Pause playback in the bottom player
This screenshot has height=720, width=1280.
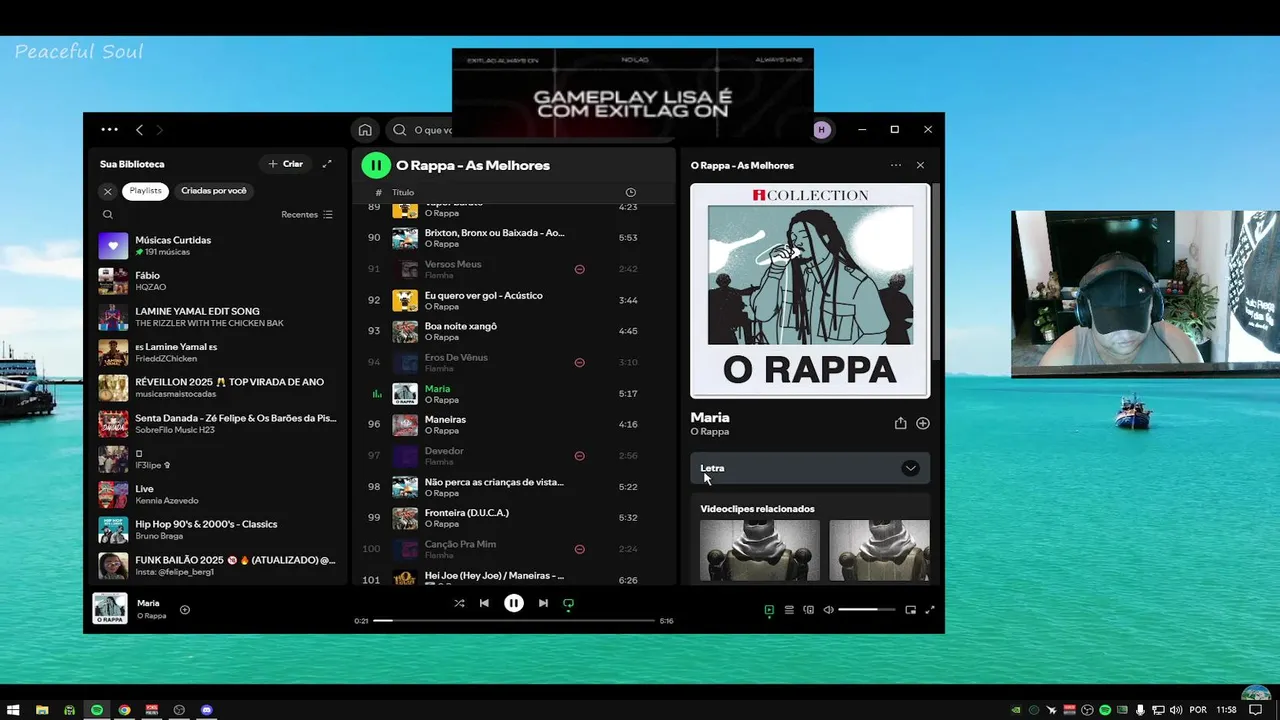[514, 603]
